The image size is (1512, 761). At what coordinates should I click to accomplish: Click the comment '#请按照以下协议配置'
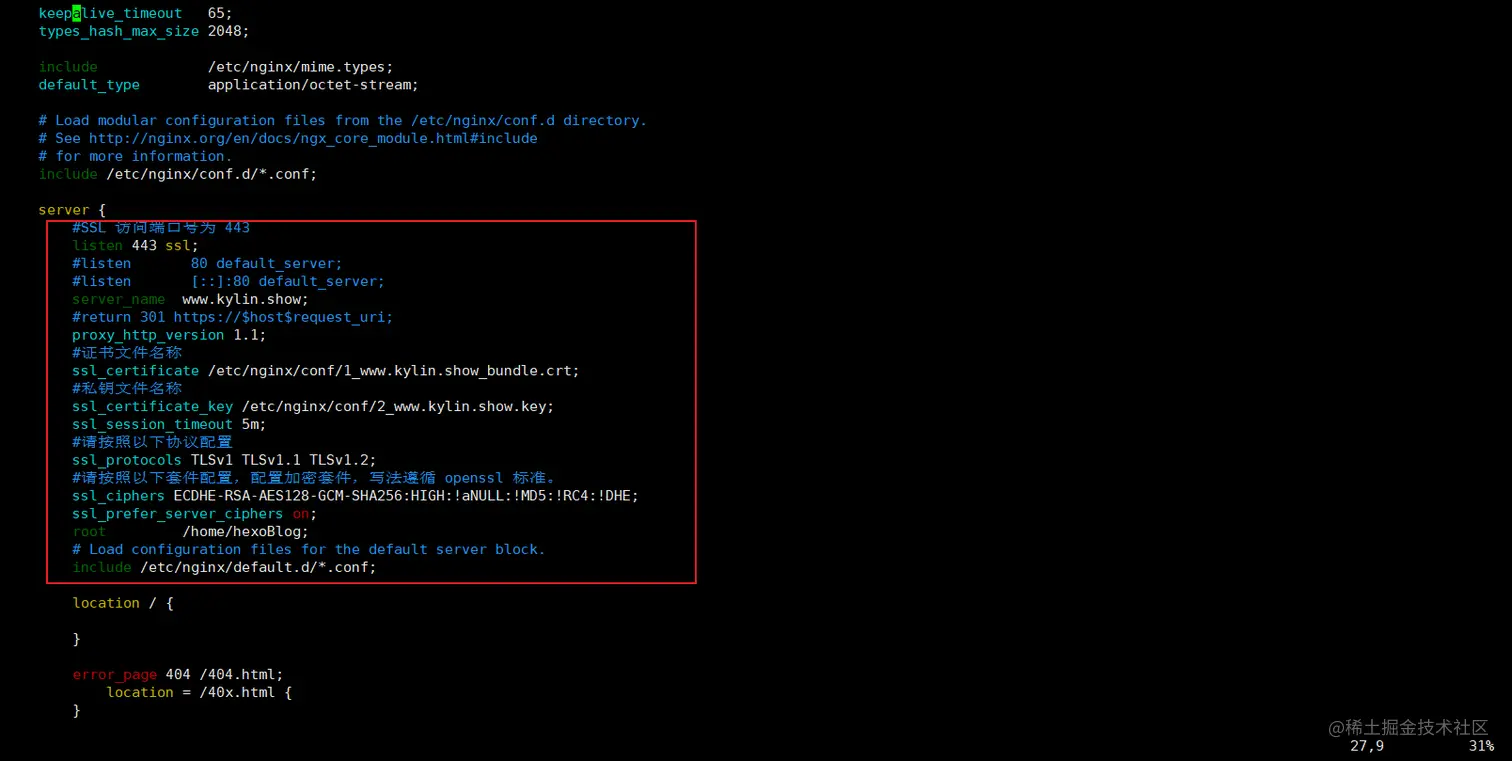(152, 442)
